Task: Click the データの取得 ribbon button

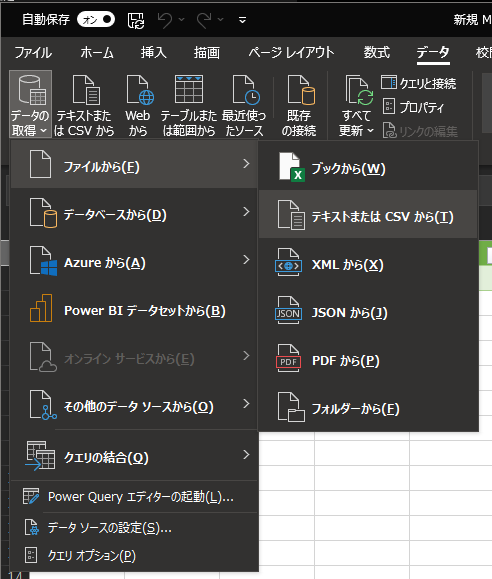Action: tap(30, 105)
